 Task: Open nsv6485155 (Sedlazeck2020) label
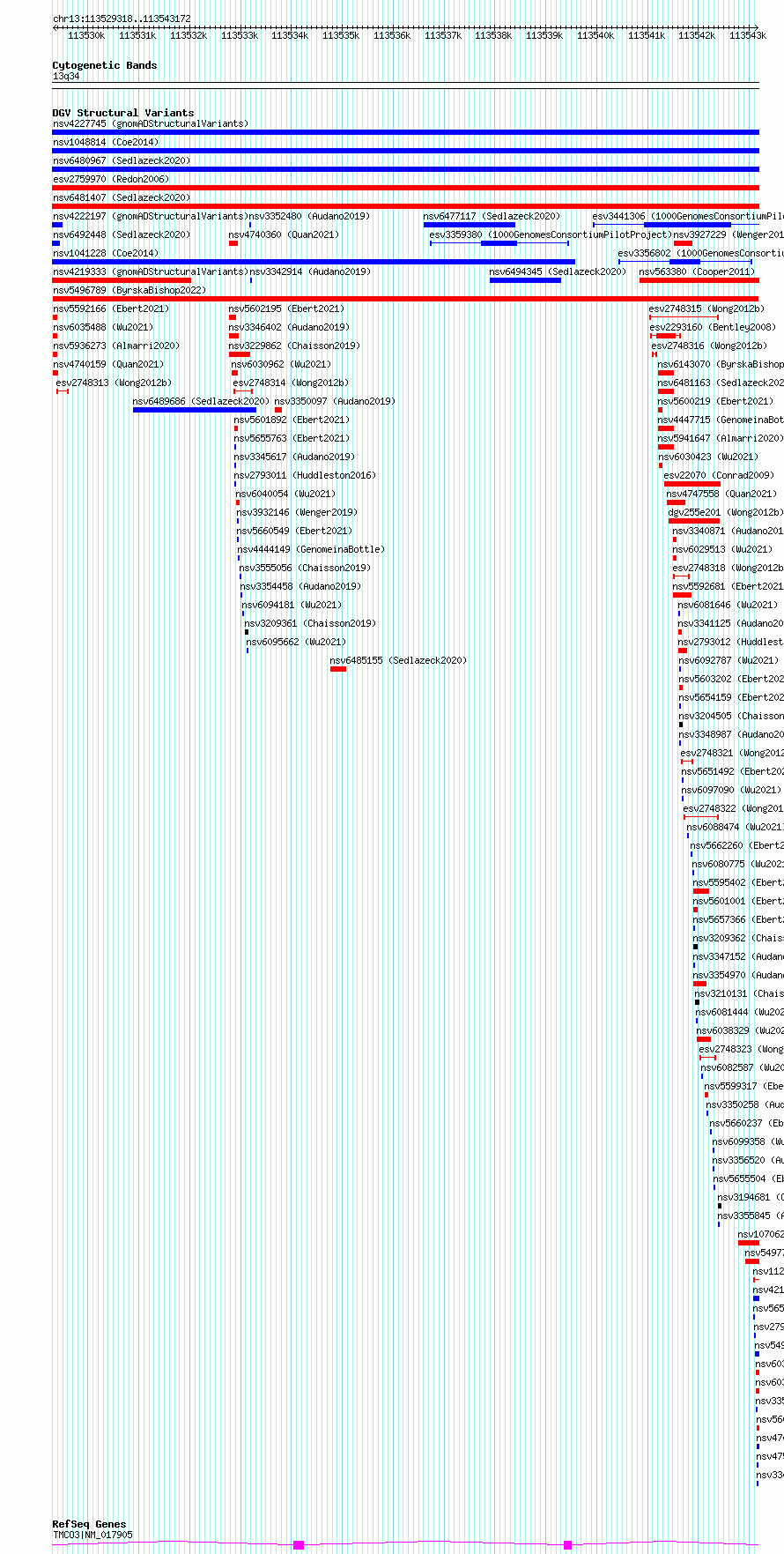click(399, 660)
